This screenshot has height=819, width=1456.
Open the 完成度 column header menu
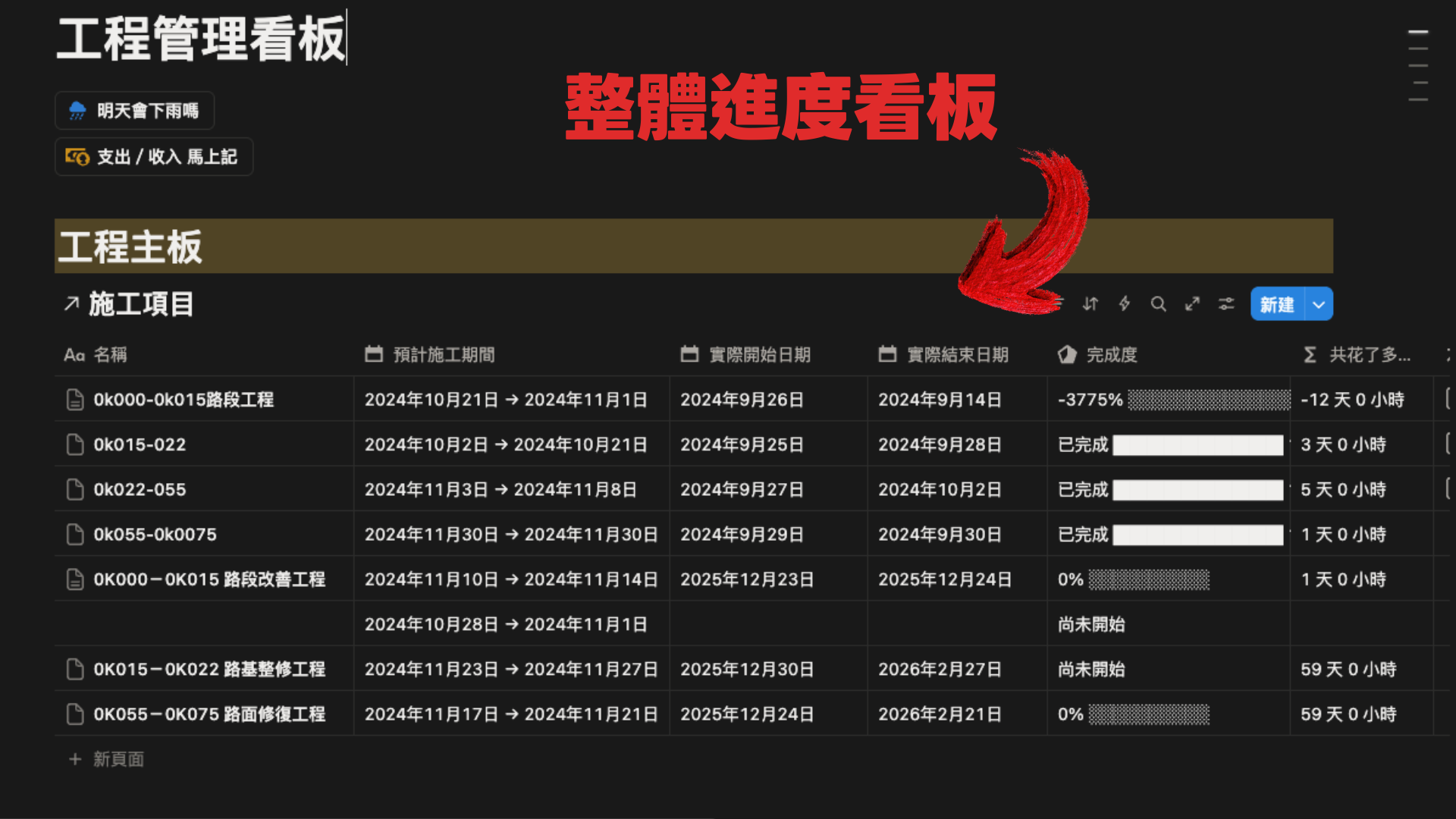[1111, 355]
